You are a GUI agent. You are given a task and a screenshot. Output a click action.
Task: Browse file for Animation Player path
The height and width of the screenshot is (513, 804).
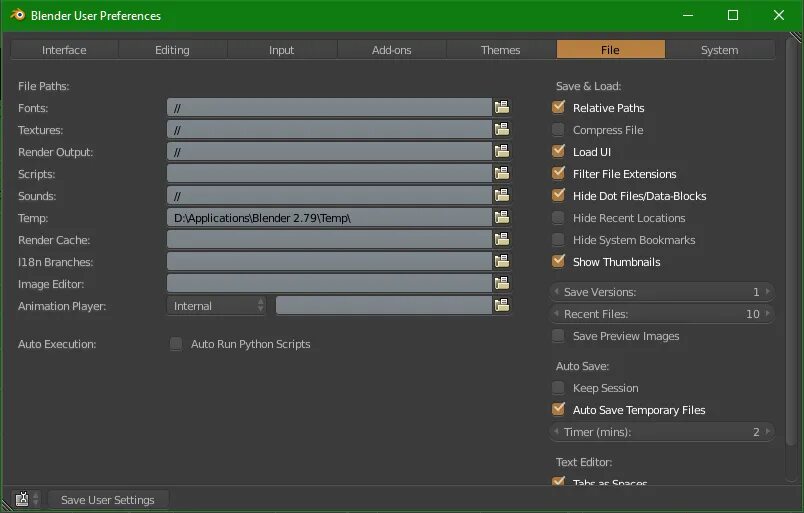click(x=502, y=306)
